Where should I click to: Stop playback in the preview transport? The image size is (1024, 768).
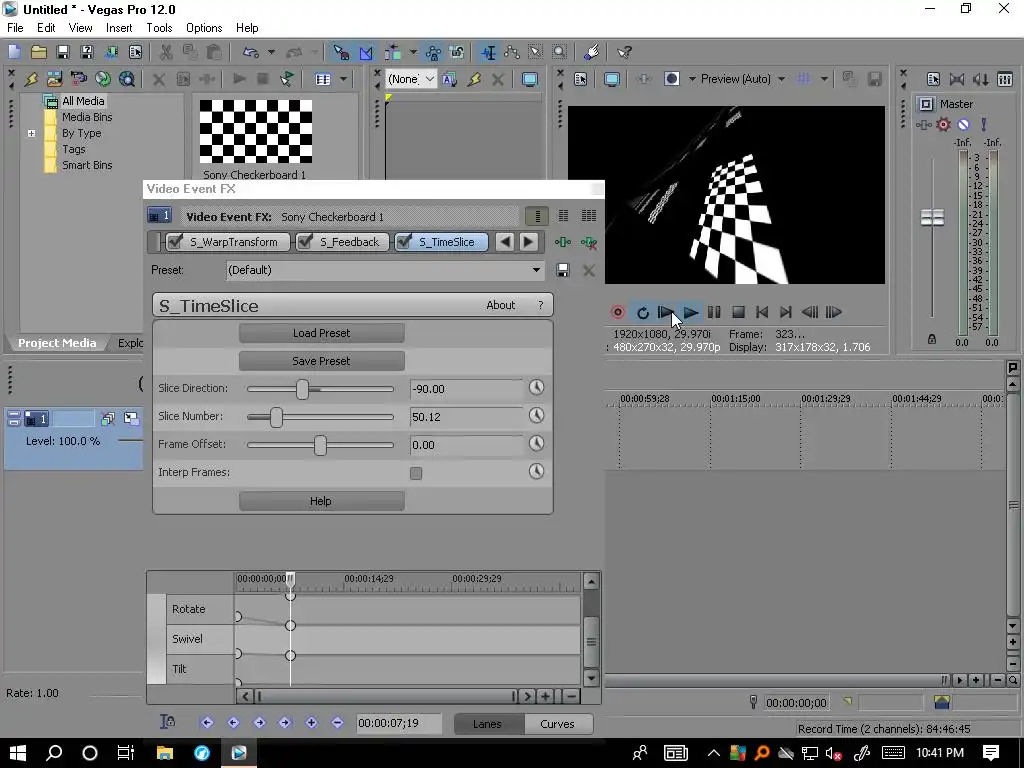point(738,312)
